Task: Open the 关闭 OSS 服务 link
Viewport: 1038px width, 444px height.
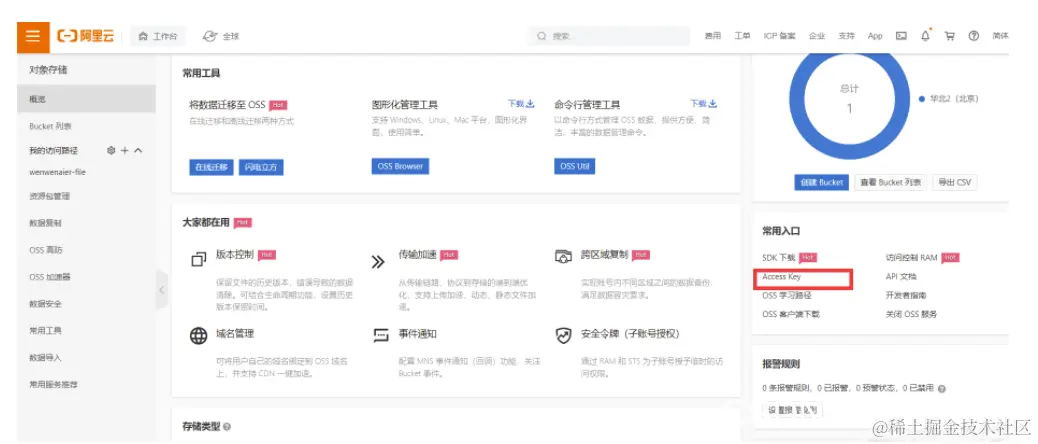Action: pyautogui.click(x=911, y=314)
